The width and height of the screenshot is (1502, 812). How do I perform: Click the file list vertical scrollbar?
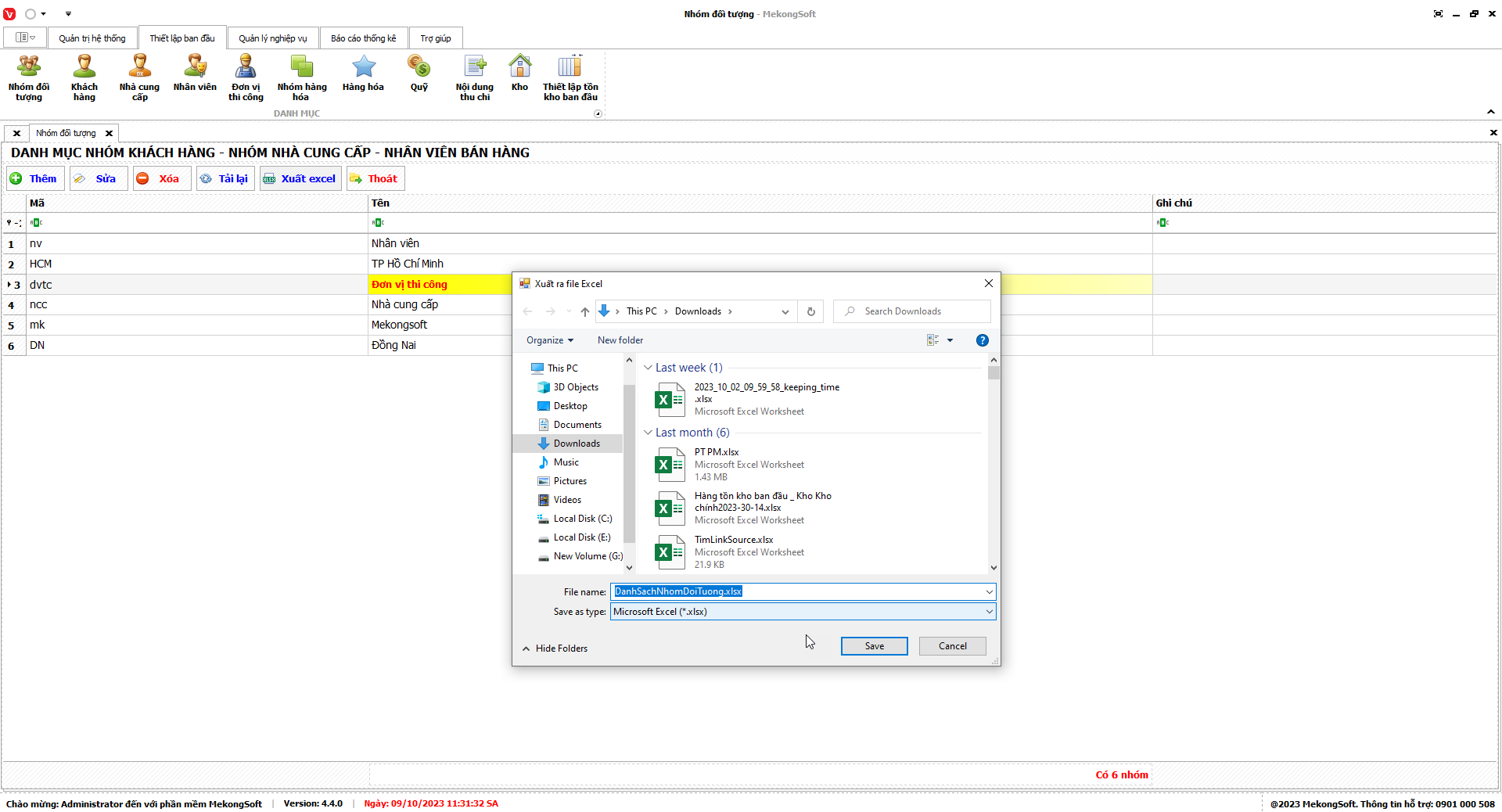[994, 465]
